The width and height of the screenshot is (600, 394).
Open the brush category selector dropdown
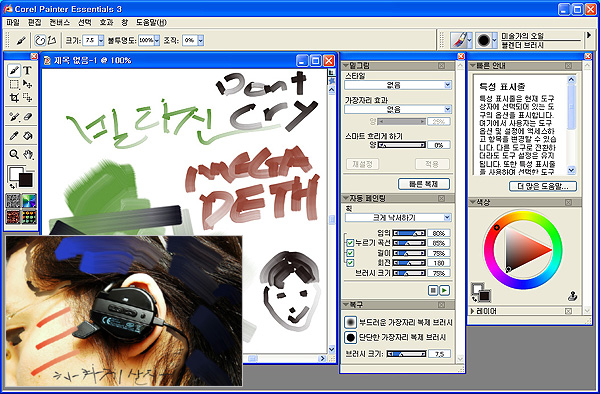(x=470, y=40)
